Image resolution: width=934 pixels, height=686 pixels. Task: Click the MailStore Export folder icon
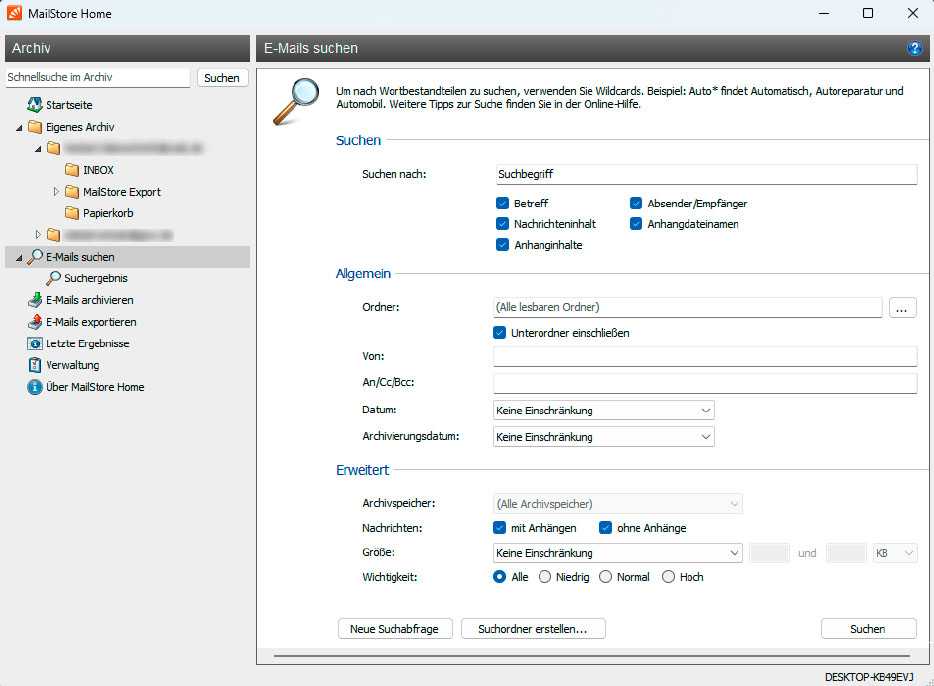[72, 192]
